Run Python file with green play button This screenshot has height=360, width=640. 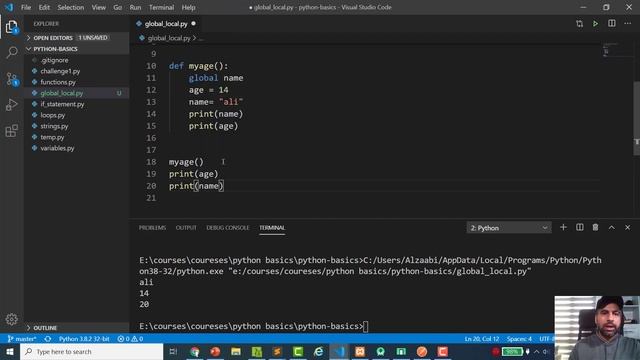596,24
